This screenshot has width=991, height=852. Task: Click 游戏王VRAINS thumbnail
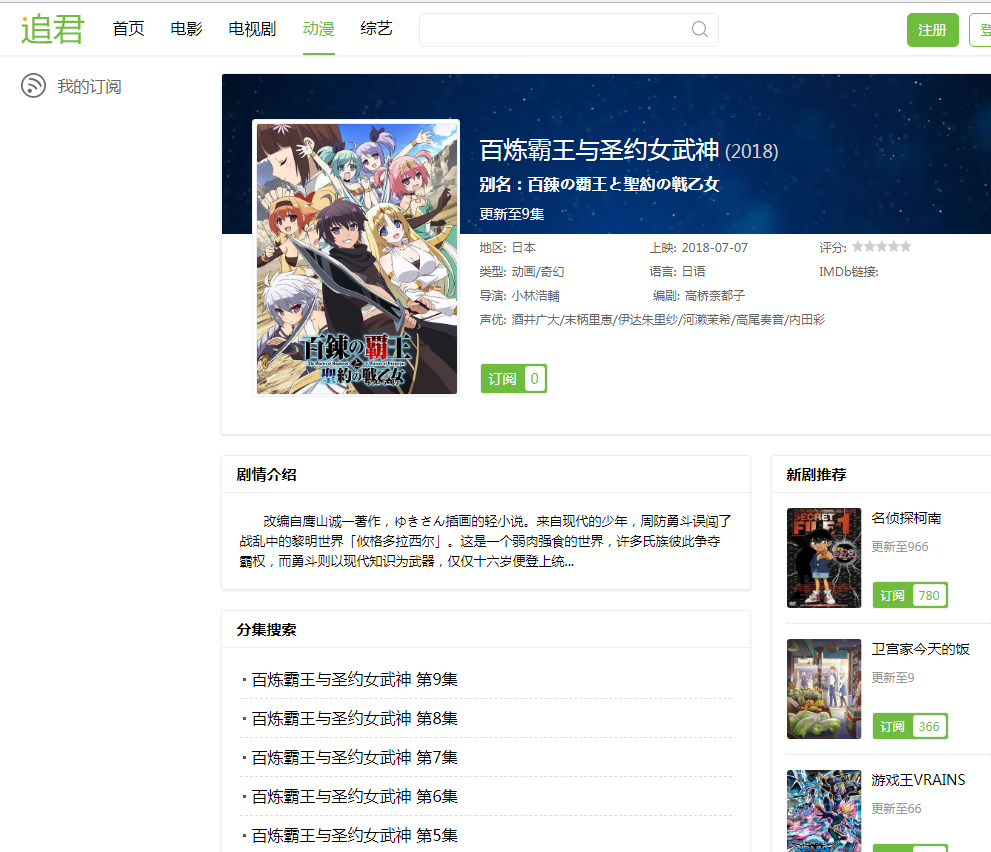tap(824, 811)
